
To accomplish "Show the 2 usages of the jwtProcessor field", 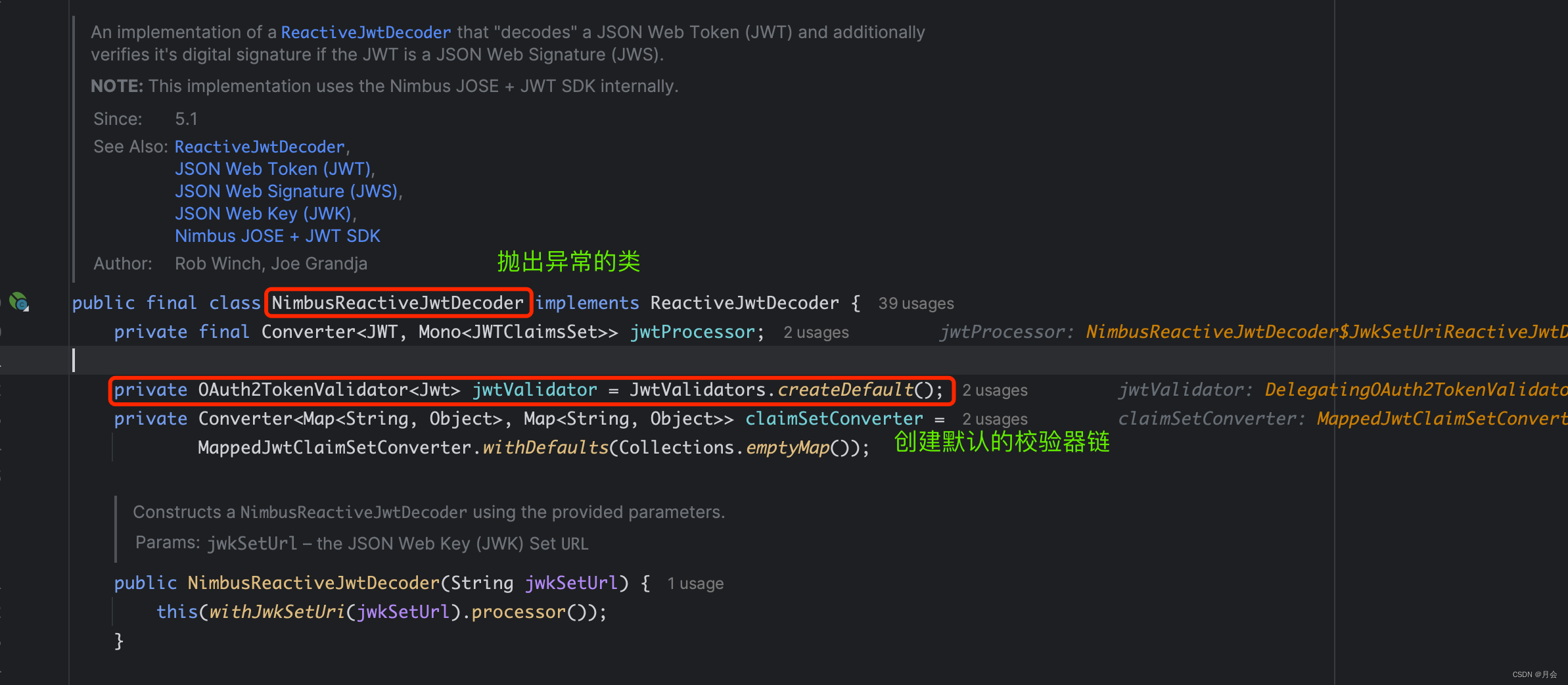I will pos(816,333).
